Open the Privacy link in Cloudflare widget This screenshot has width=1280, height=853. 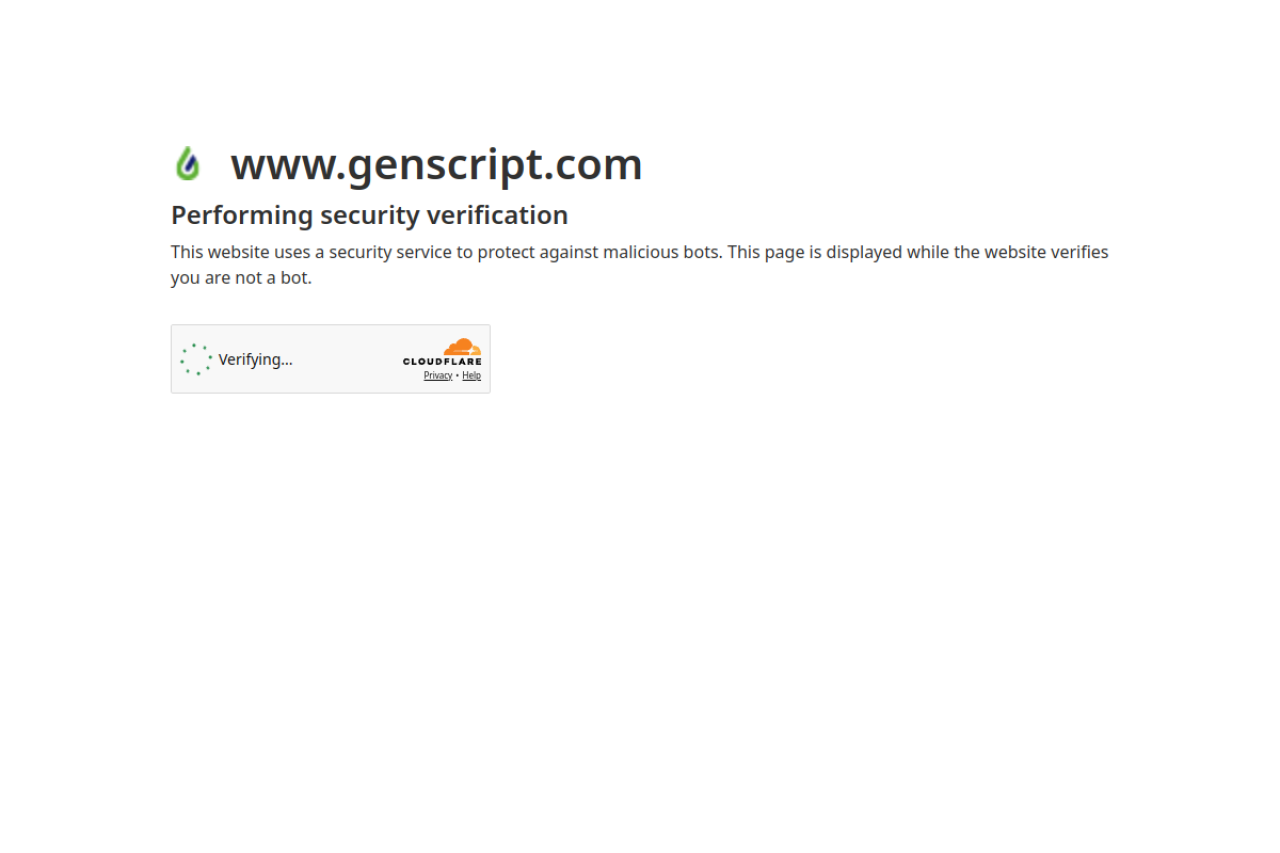(438, 376)
